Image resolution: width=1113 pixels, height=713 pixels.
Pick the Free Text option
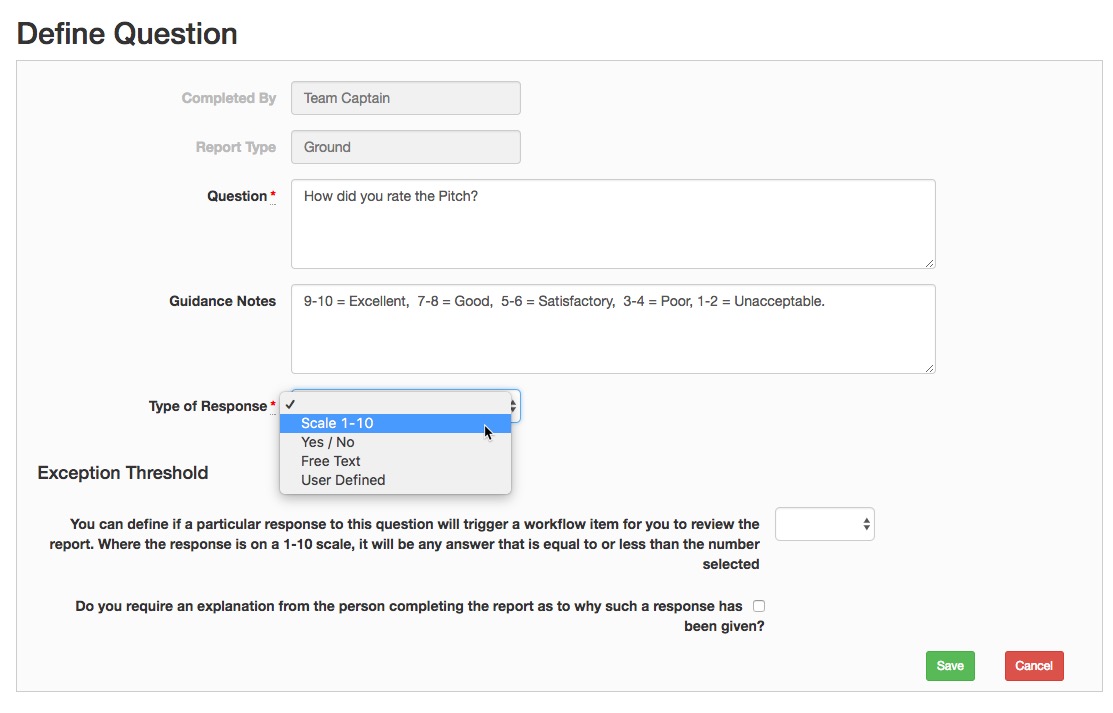[395, 462]
